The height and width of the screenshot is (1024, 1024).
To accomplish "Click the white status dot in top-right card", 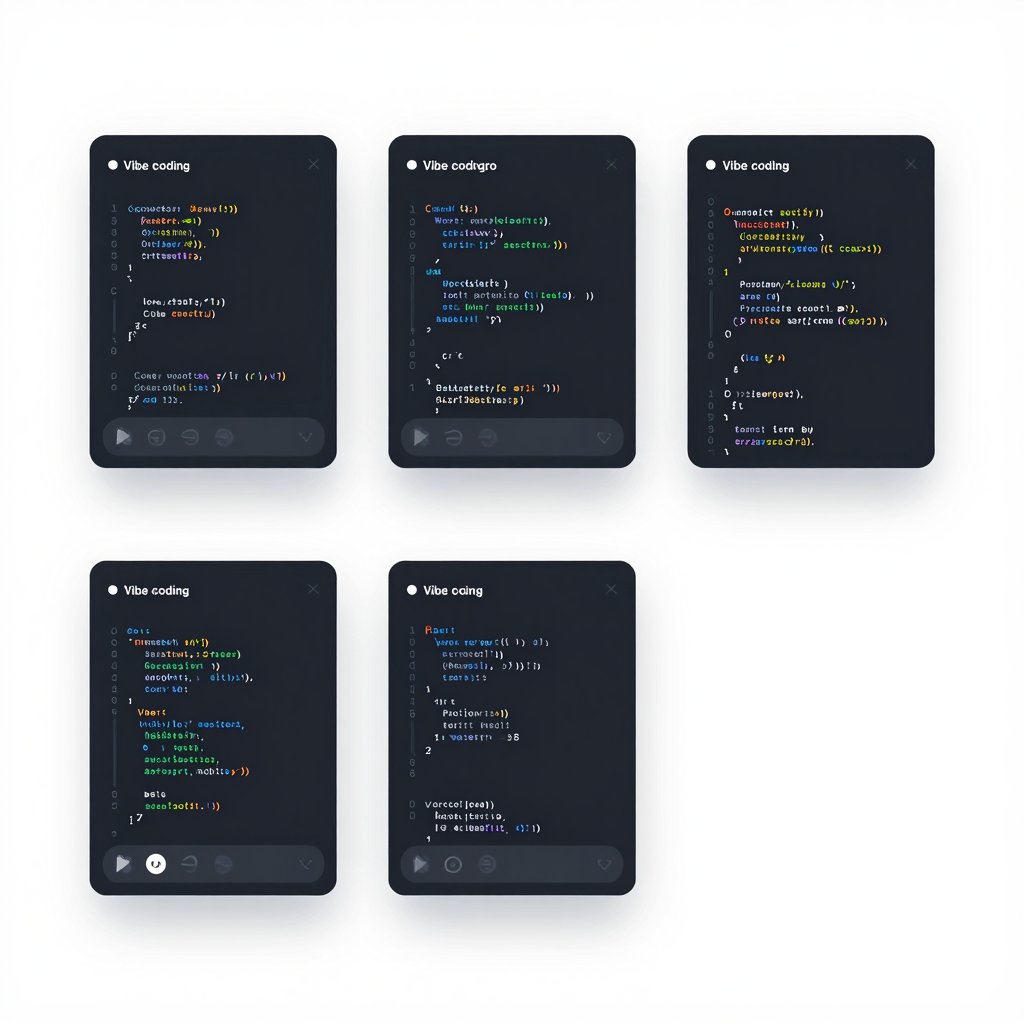I will click(711, 165).
